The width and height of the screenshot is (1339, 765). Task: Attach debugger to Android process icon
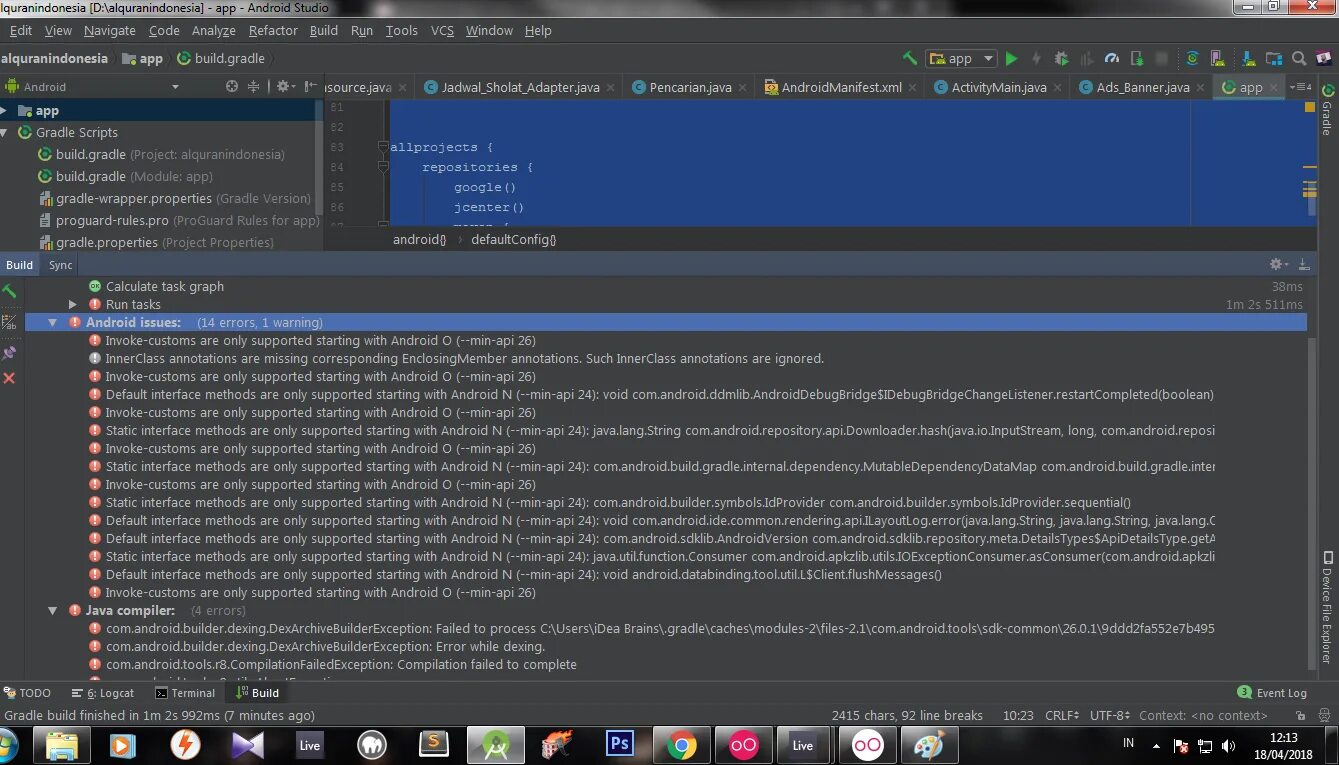coord(1137,58)
